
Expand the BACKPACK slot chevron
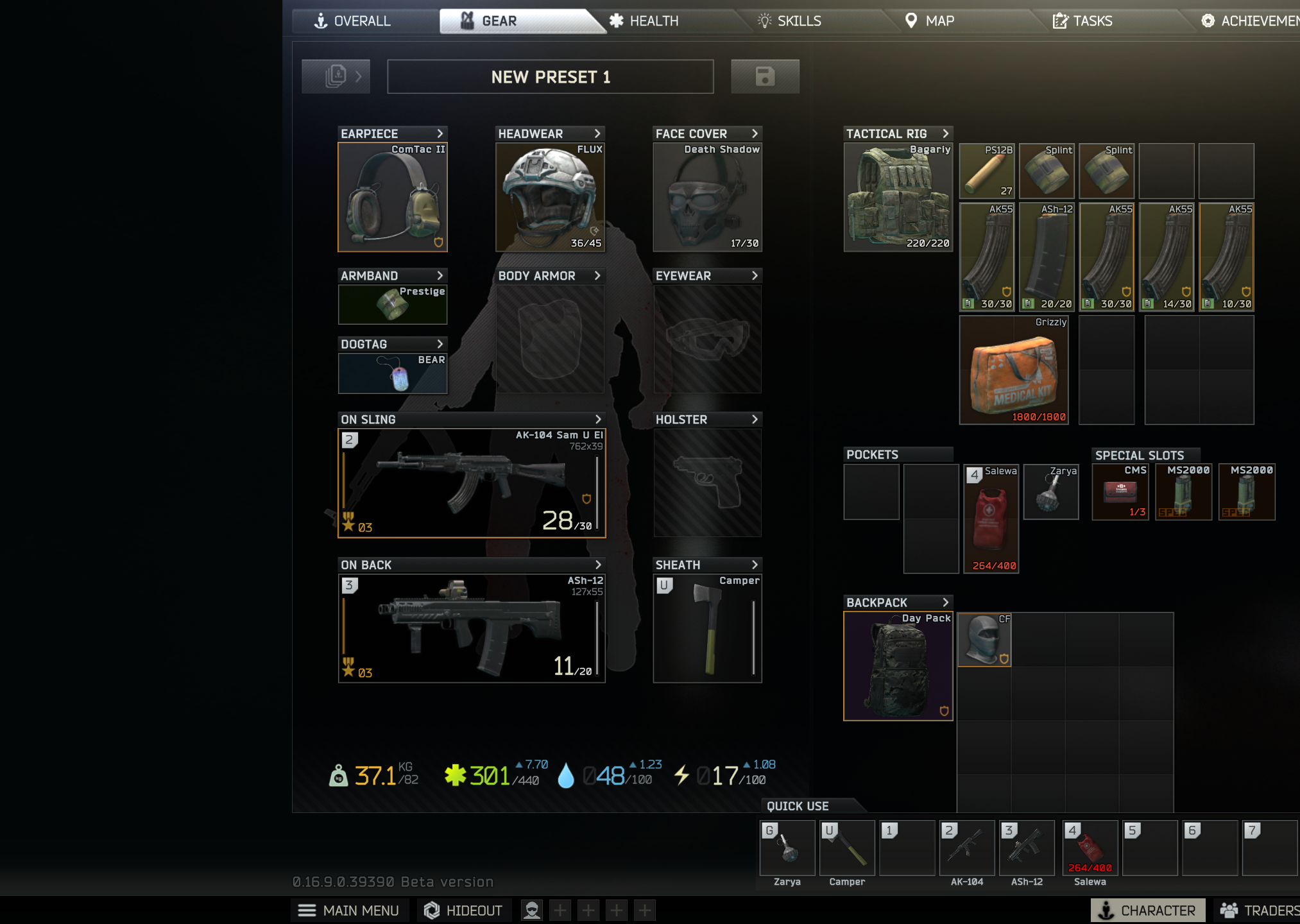pos(945,603)
